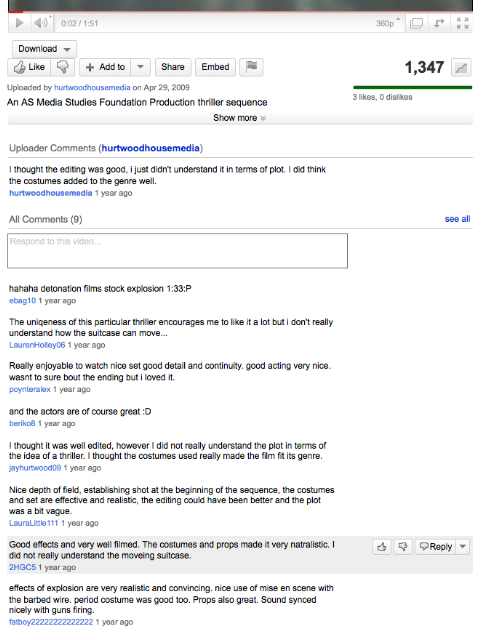Enter fullscreen mode
Screen dimensions: 481x640
(x=462, y=23)
